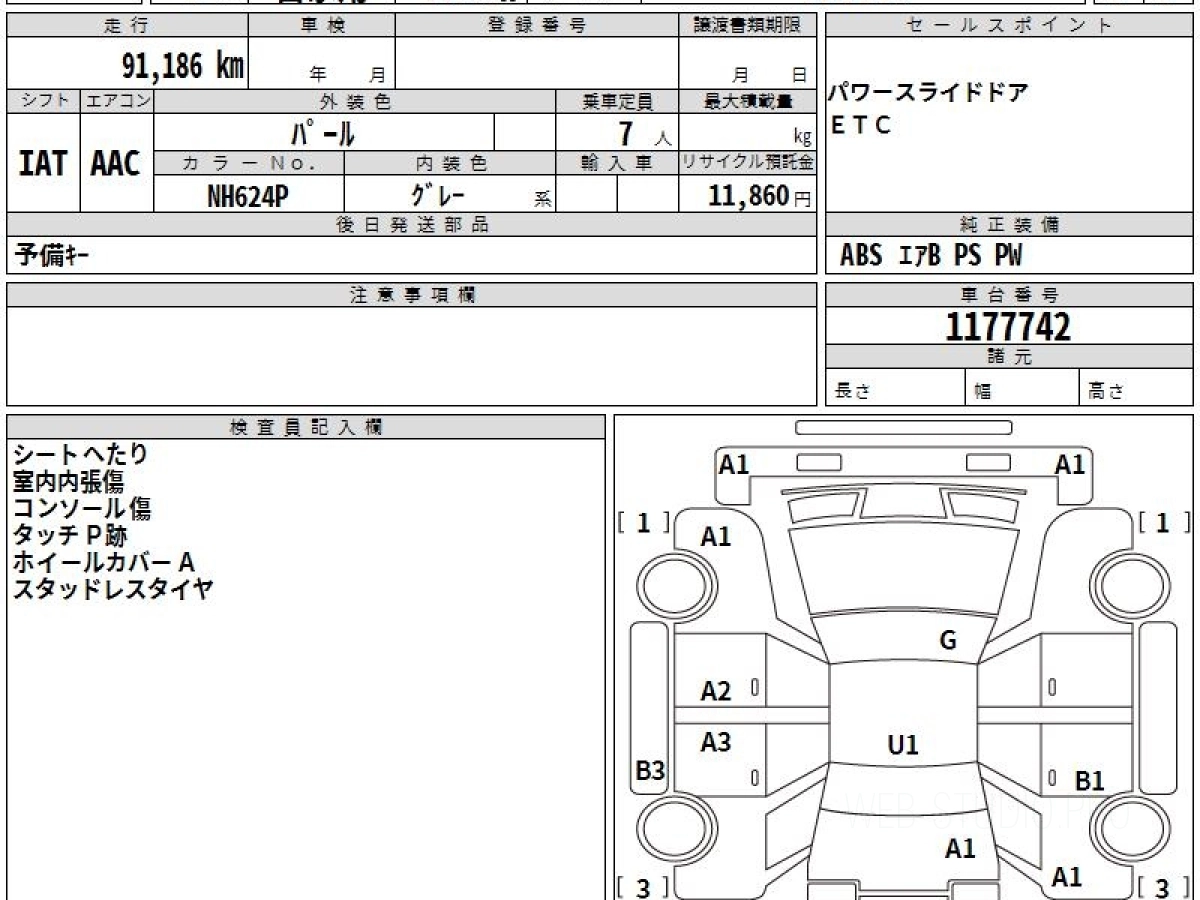Click the A2 damage mark on the diagram

coord(716,691)
